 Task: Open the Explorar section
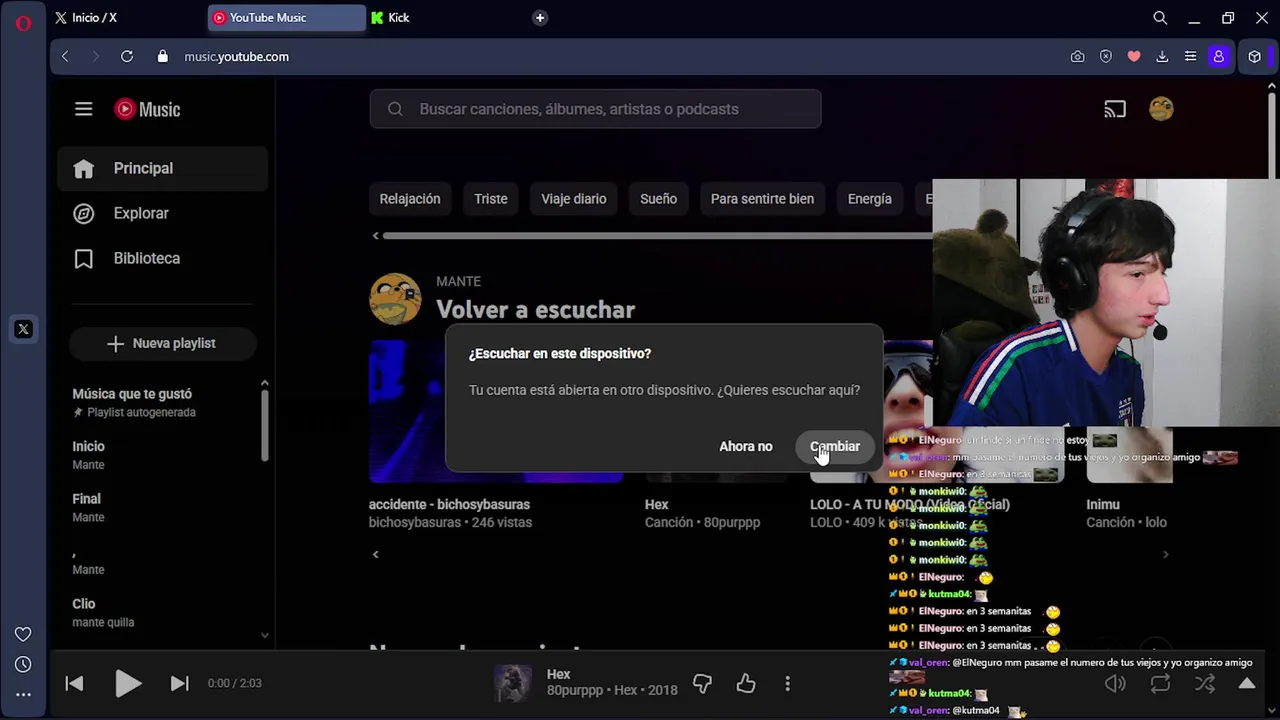(162, 213)
